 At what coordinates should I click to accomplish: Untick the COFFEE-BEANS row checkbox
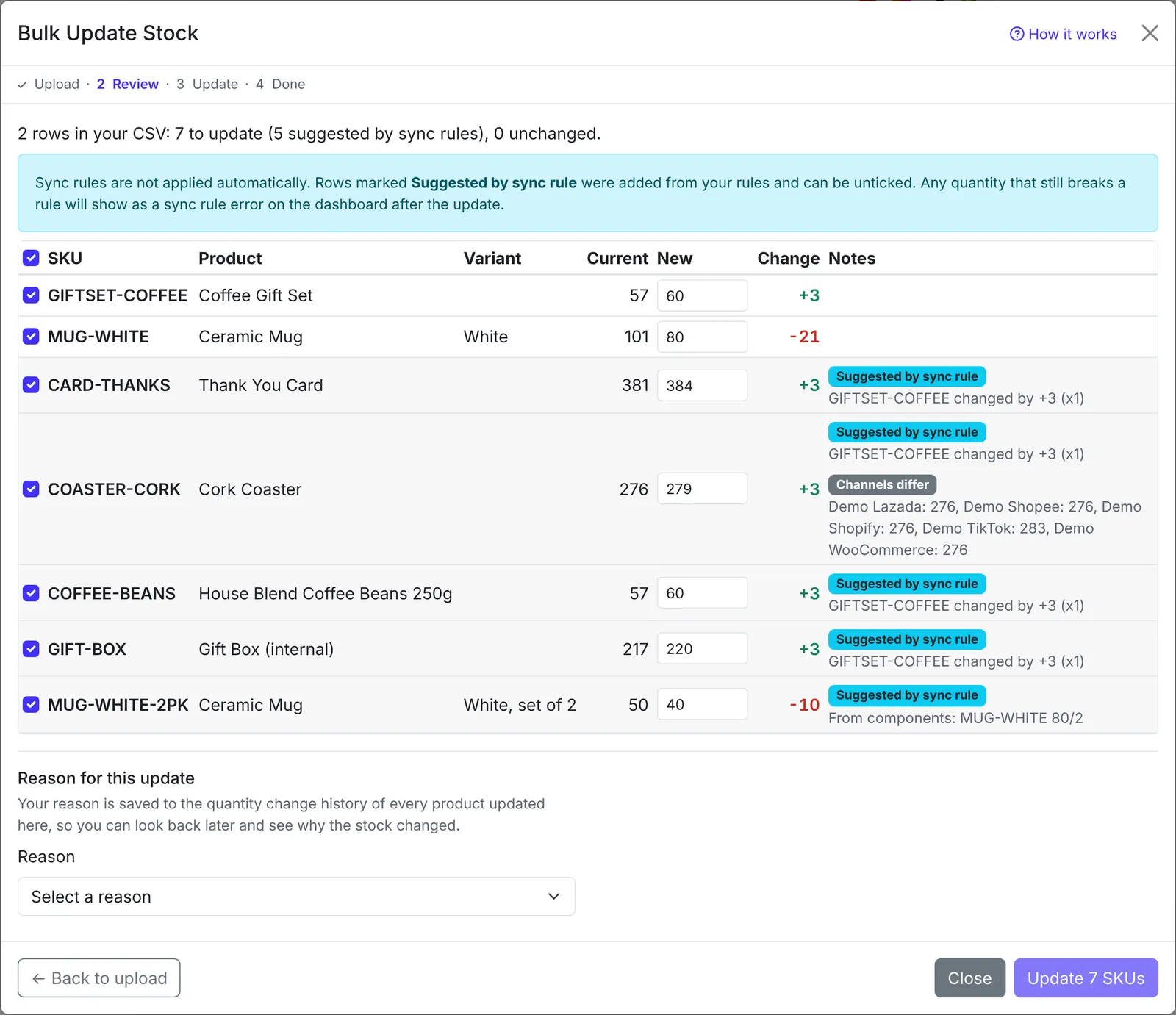pyautogui.click(x=31, y=593)
